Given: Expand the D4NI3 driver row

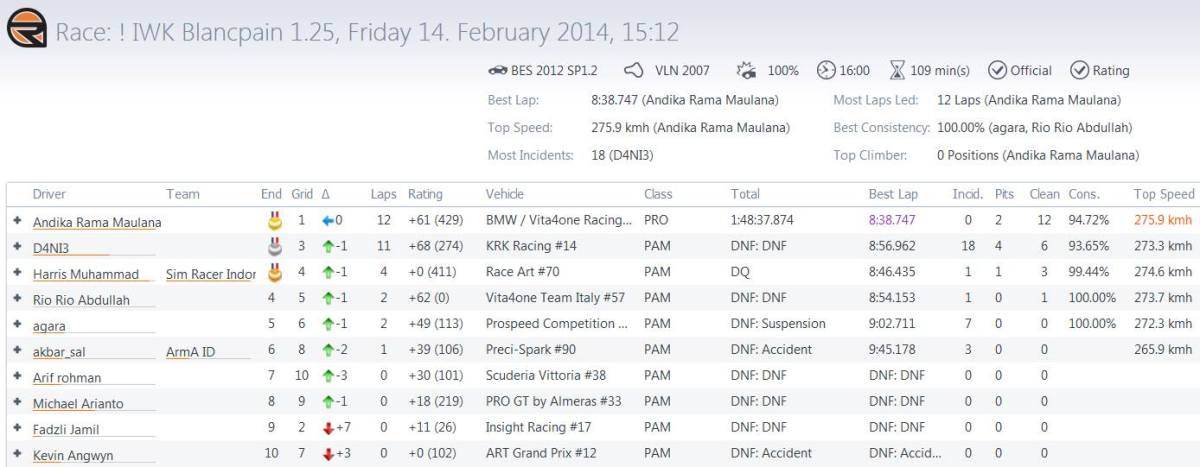Looking at the screenshot, I should 17,247.
